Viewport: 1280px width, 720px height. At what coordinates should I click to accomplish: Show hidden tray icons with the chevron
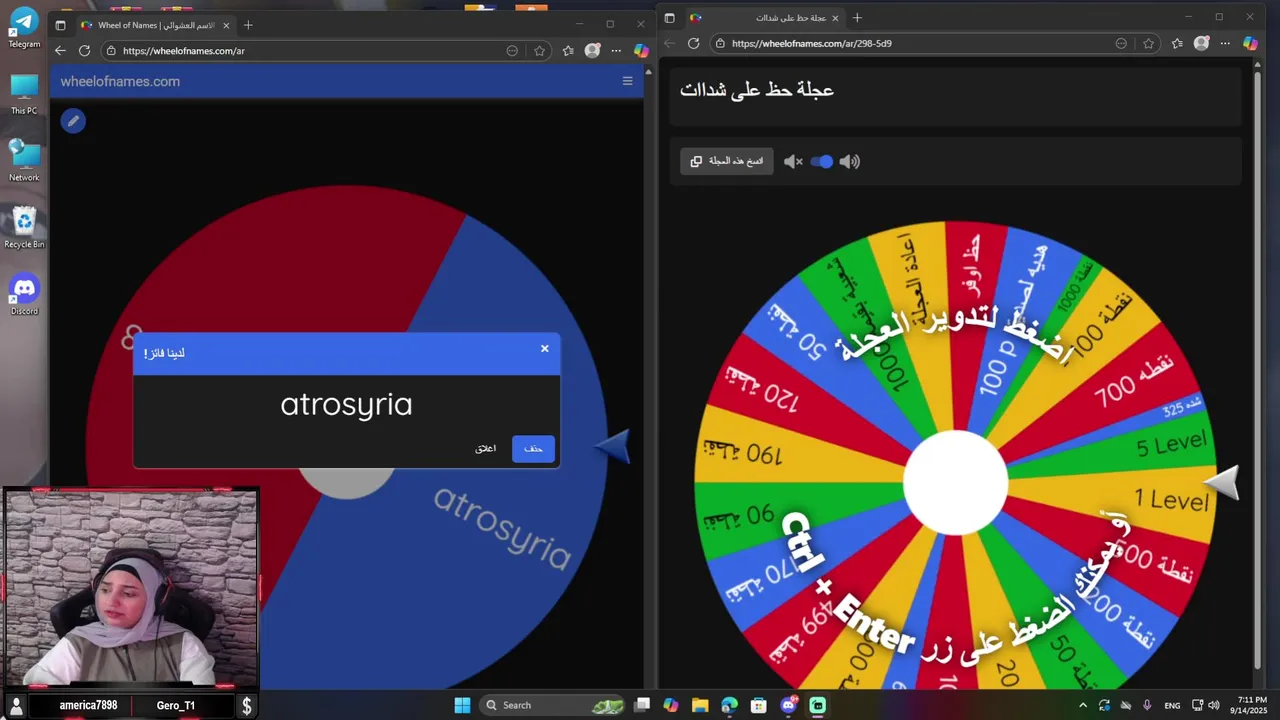(1082, 705)
